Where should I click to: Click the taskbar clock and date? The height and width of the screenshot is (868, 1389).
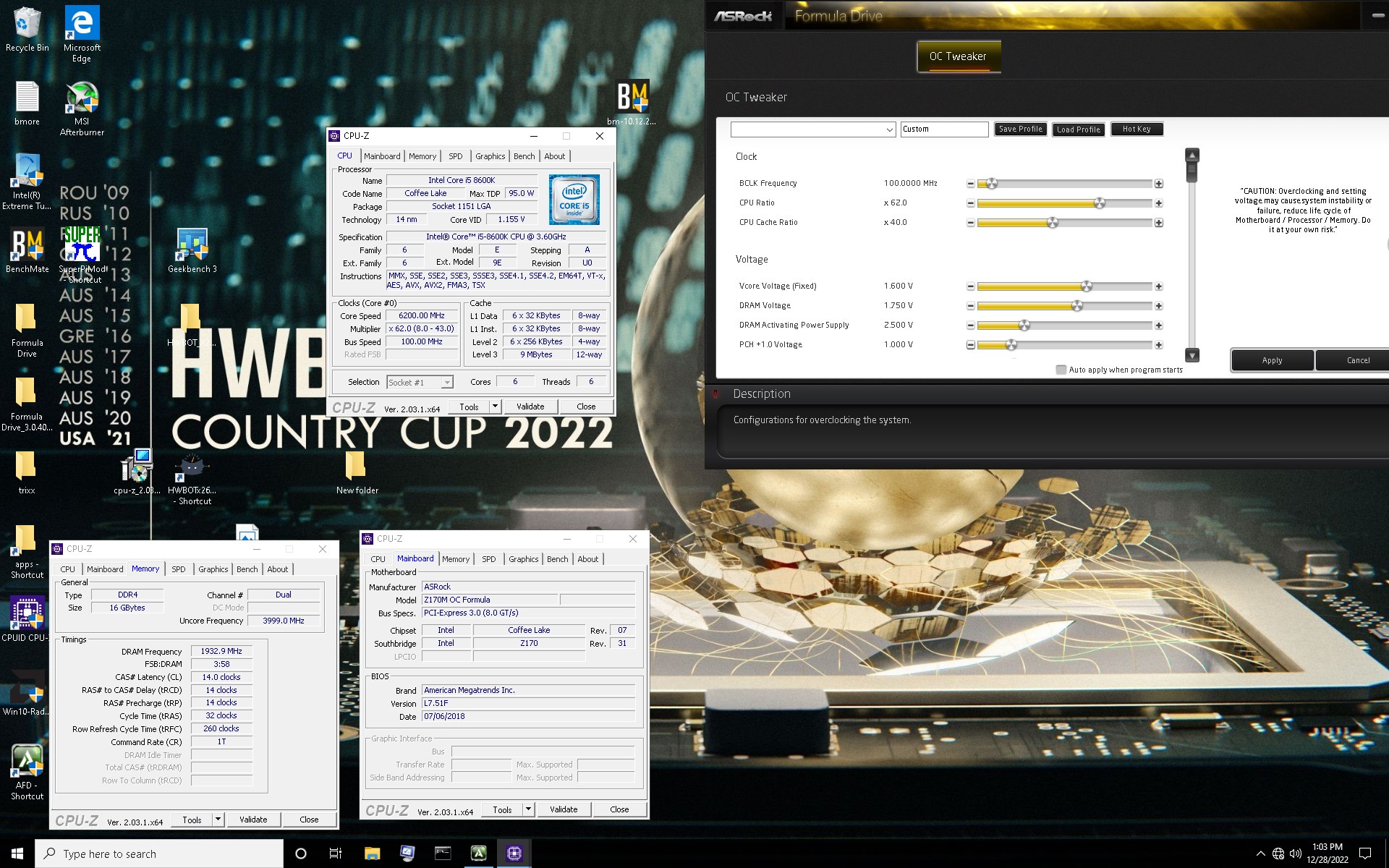(1328, 854)
